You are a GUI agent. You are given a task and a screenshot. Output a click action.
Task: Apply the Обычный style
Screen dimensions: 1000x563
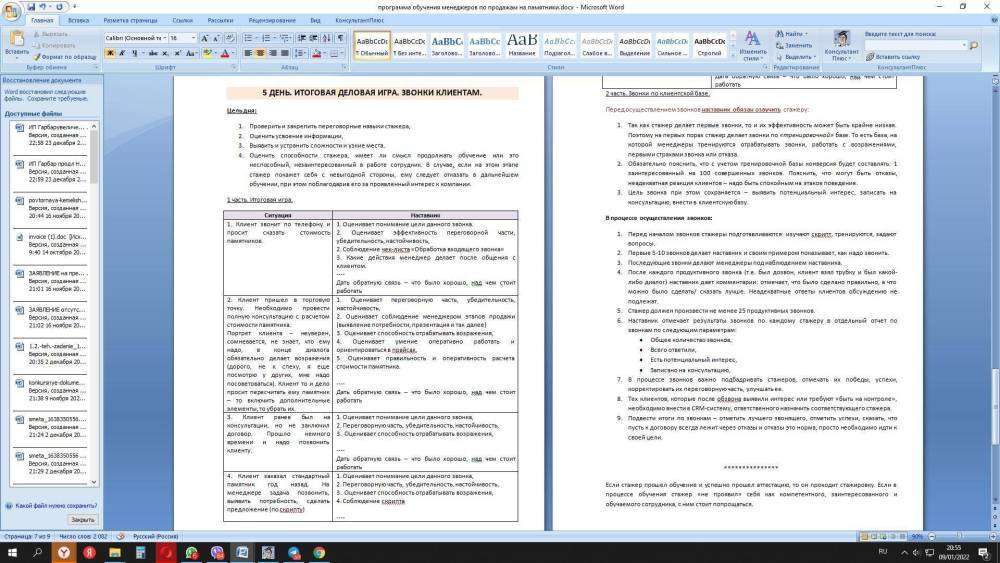372,45
